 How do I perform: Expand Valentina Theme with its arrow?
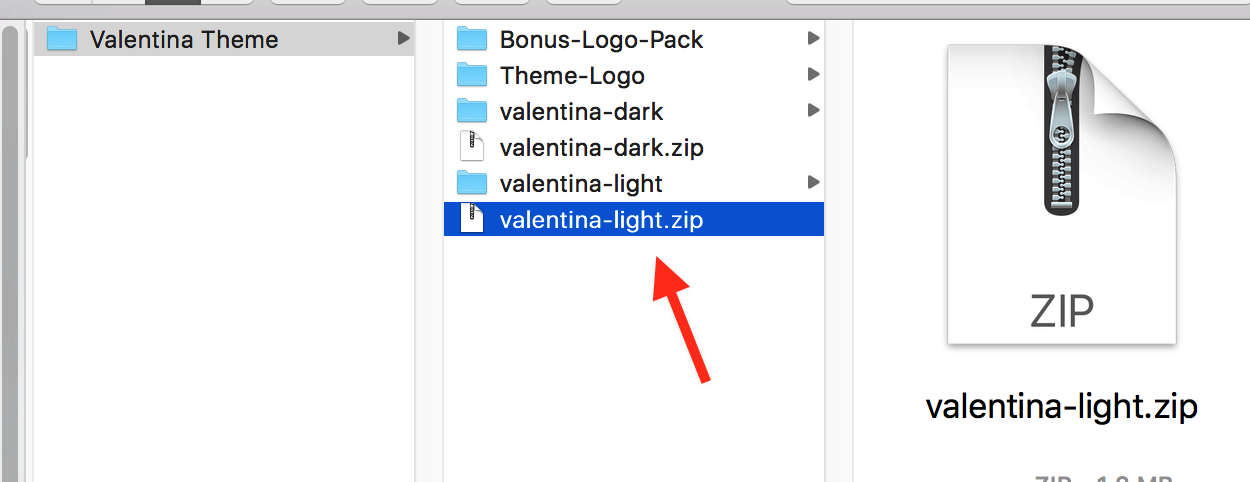coord(403,39)
